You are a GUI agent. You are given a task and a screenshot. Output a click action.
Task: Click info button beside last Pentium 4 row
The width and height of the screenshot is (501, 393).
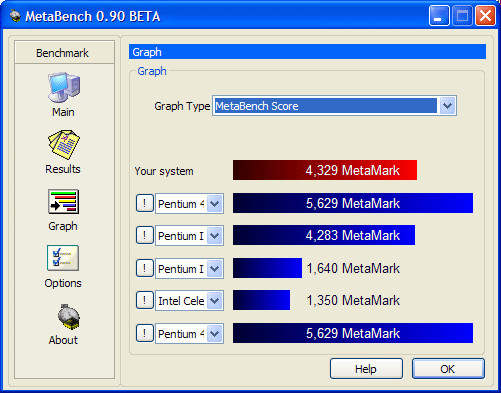pos(144,333)
